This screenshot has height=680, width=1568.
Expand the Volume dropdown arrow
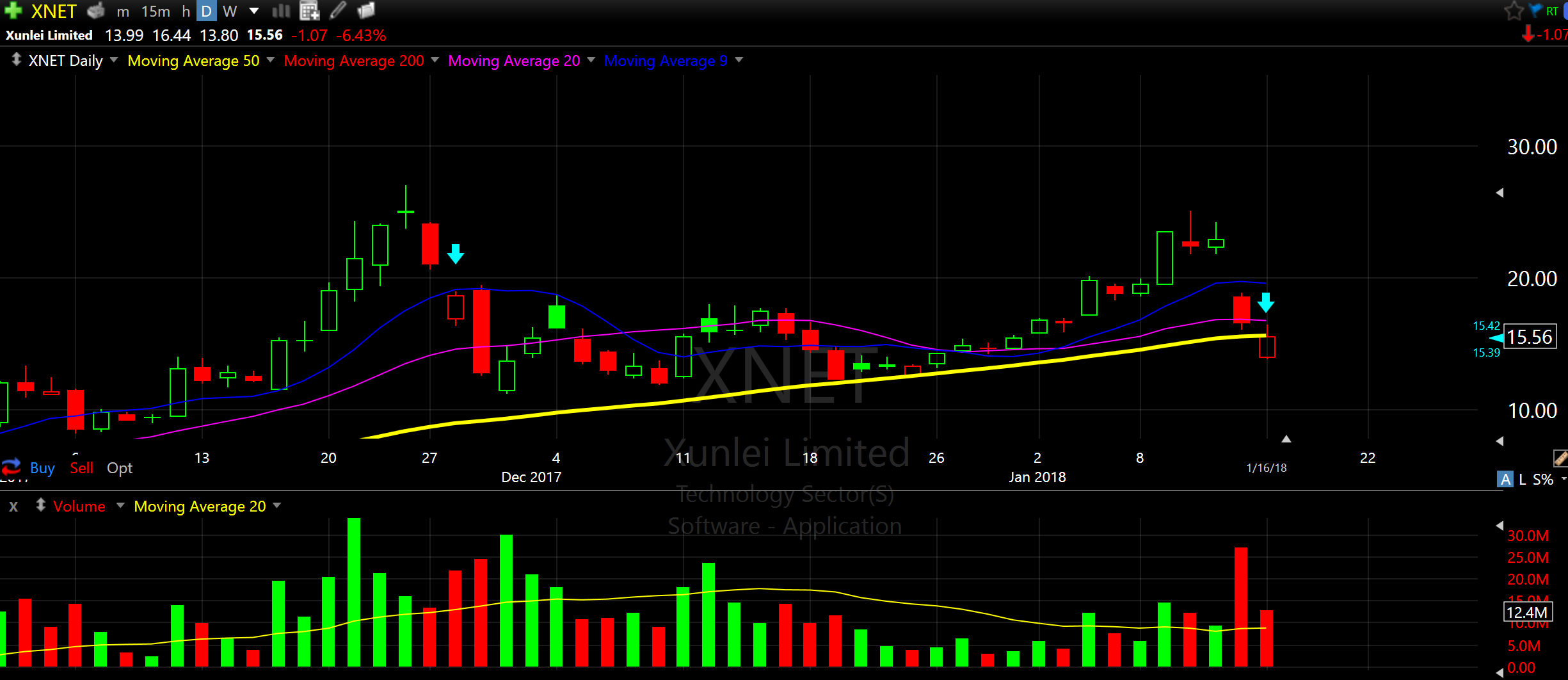point(120,506)
